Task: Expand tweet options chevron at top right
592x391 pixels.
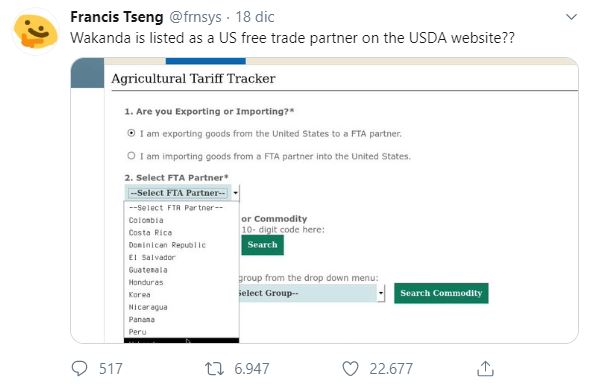Action: [571, 17]
